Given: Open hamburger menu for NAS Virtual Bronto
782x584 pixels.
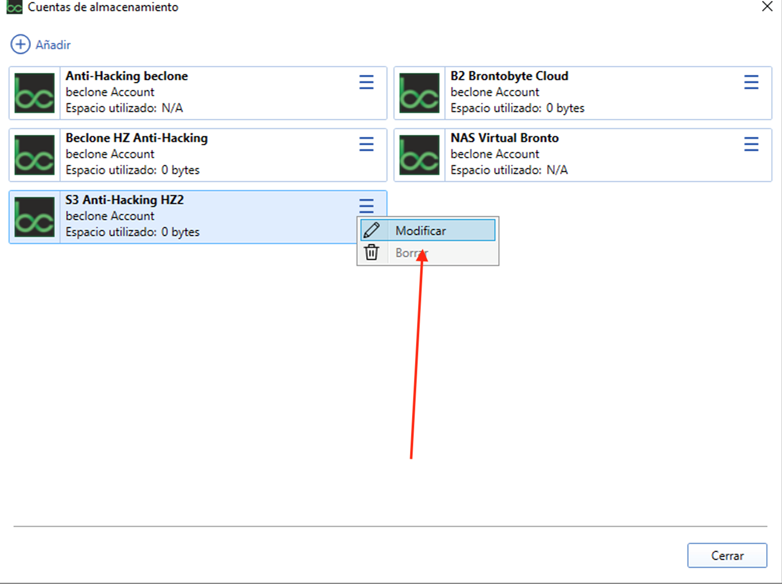Looking at the screenshot, I should click(752, 144).
